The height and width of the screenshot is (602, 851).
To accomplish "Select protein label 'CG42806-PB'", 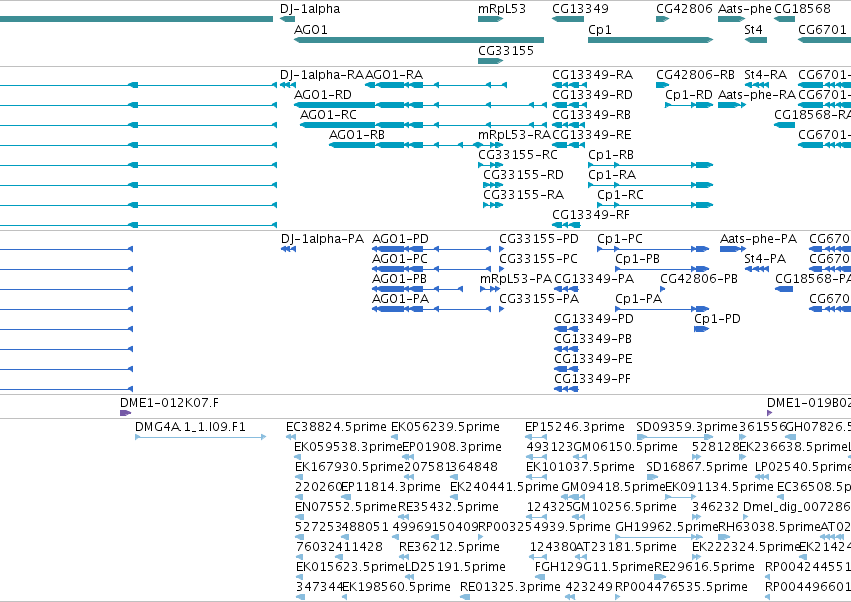I will 699,279.
